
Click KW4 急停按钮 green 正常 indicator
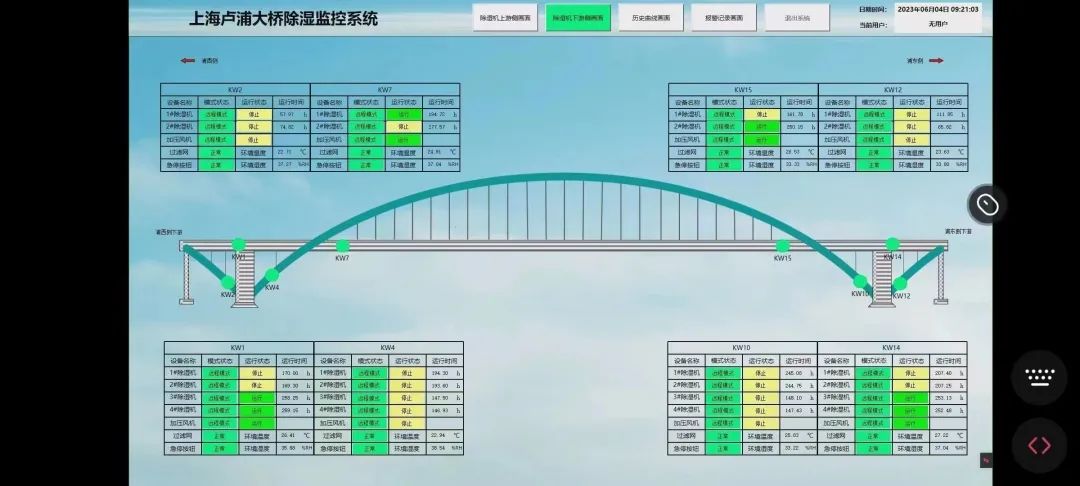370,448
